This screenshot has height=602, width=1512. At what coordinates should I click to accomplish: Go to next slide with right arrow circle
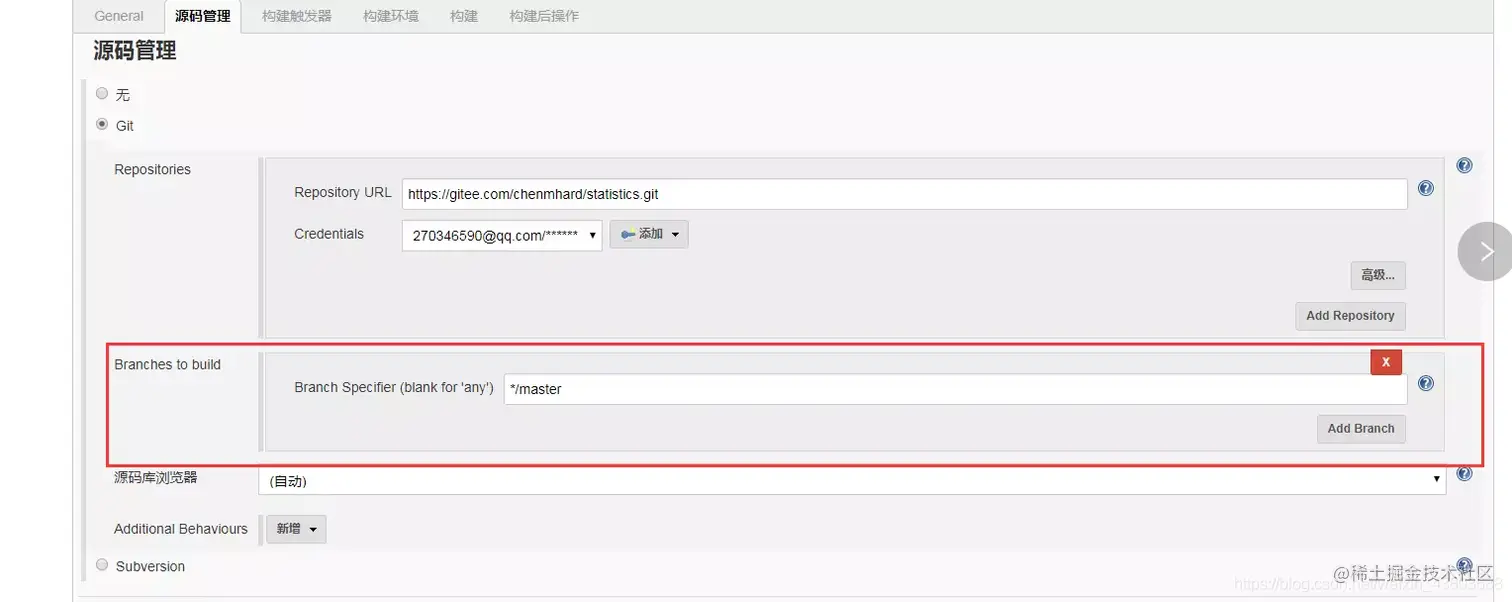coord(1486,251)
